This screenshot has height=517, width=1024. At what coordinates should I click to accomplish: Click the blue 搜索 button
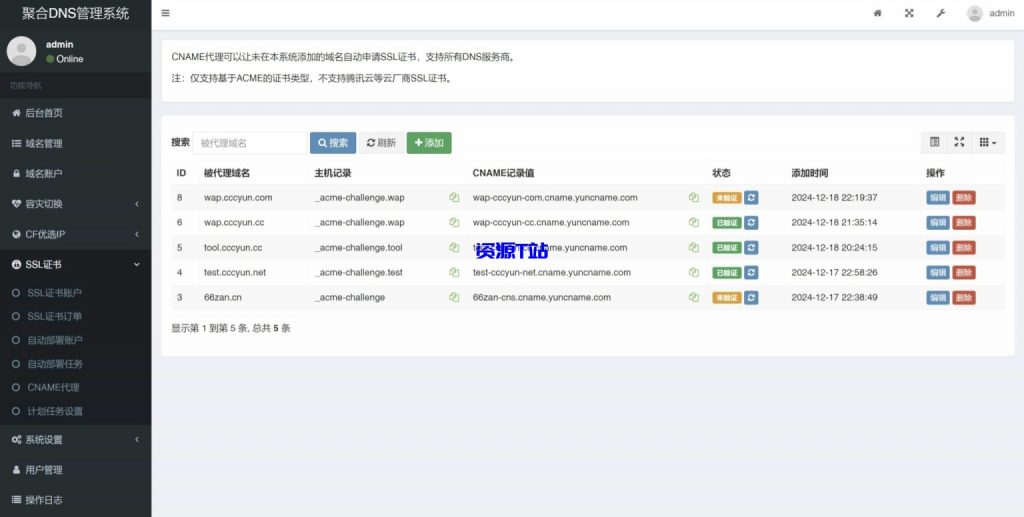tap(333, 143)
